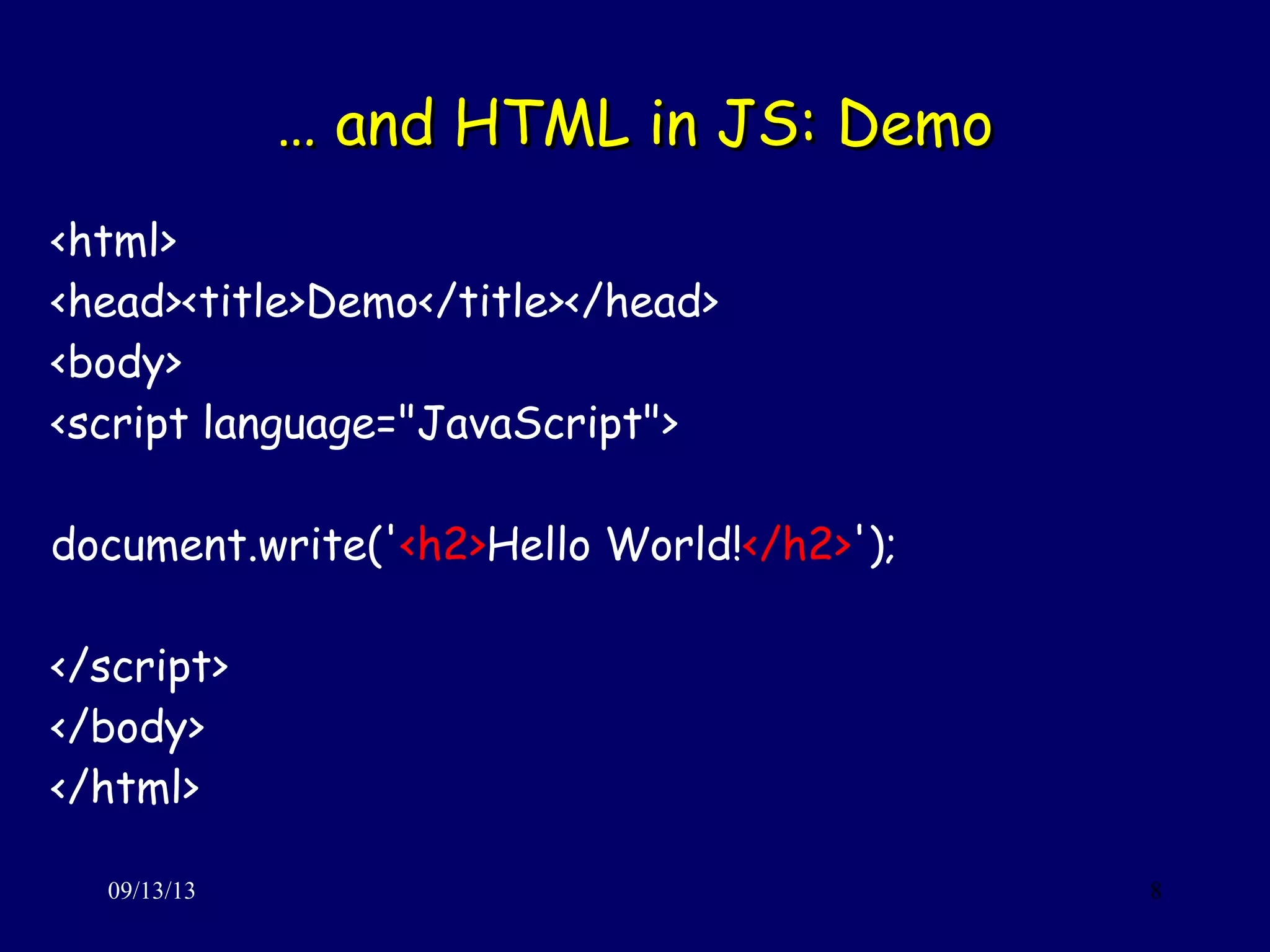The image size is (1270, 952).
Task: Click the date 09/13/13 in footer
Action: coord(151,891)
